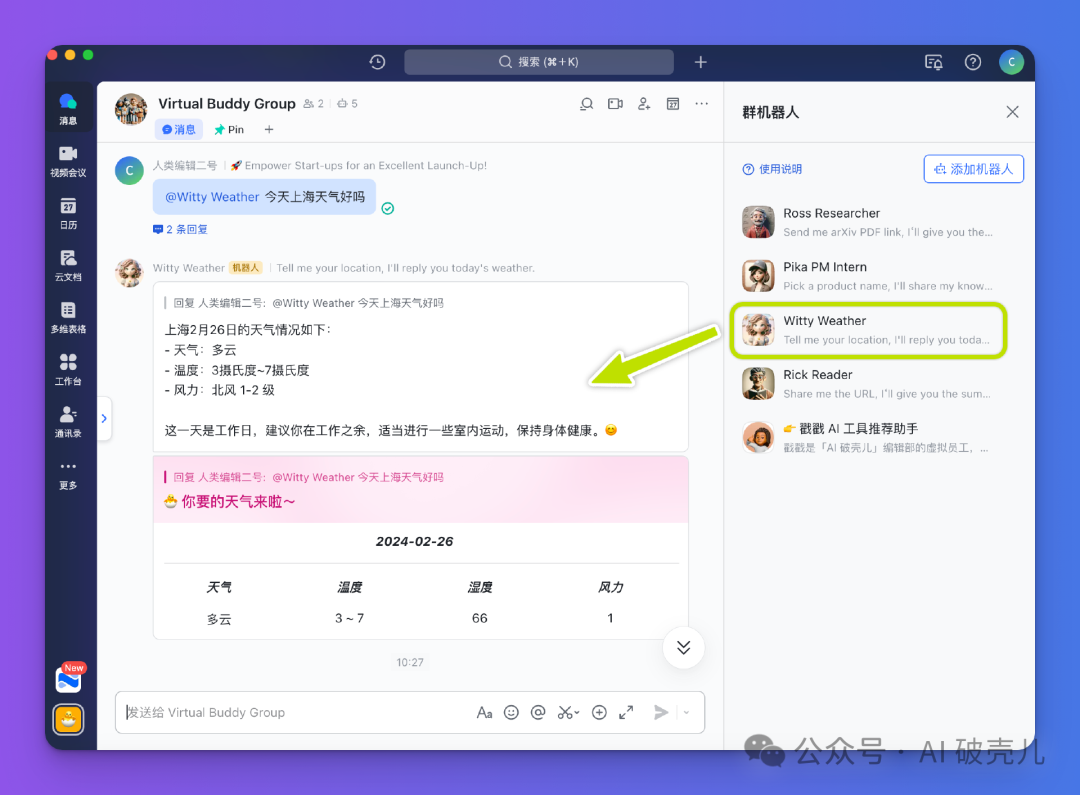Close the 群机器人 panel
This screenshot has width=1080, height=795.
(1012, 112)
